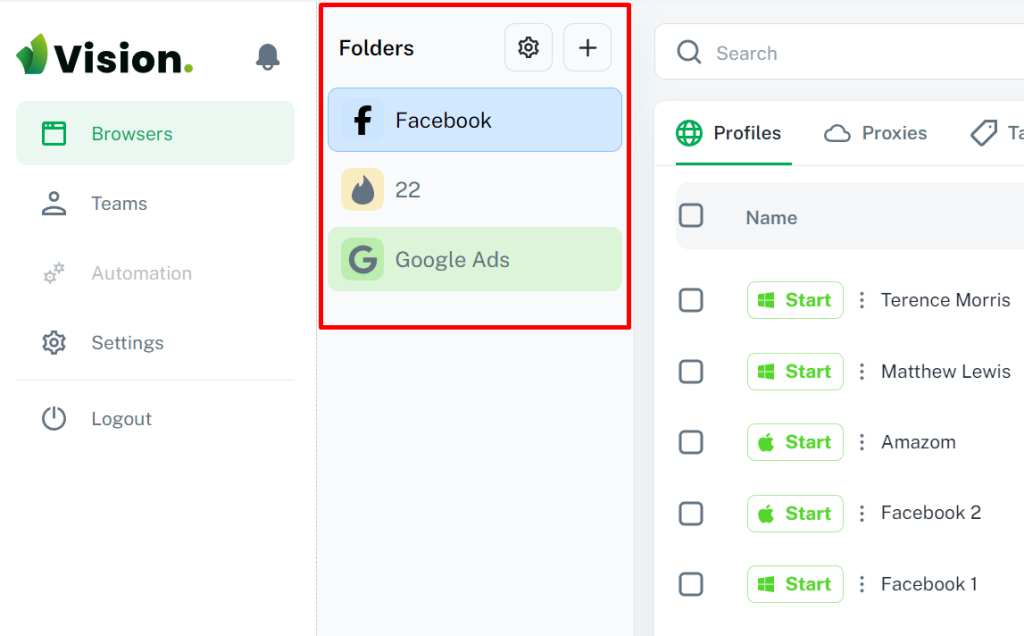
Task: Open the folder named 22
Action: [x=475, y=189]
